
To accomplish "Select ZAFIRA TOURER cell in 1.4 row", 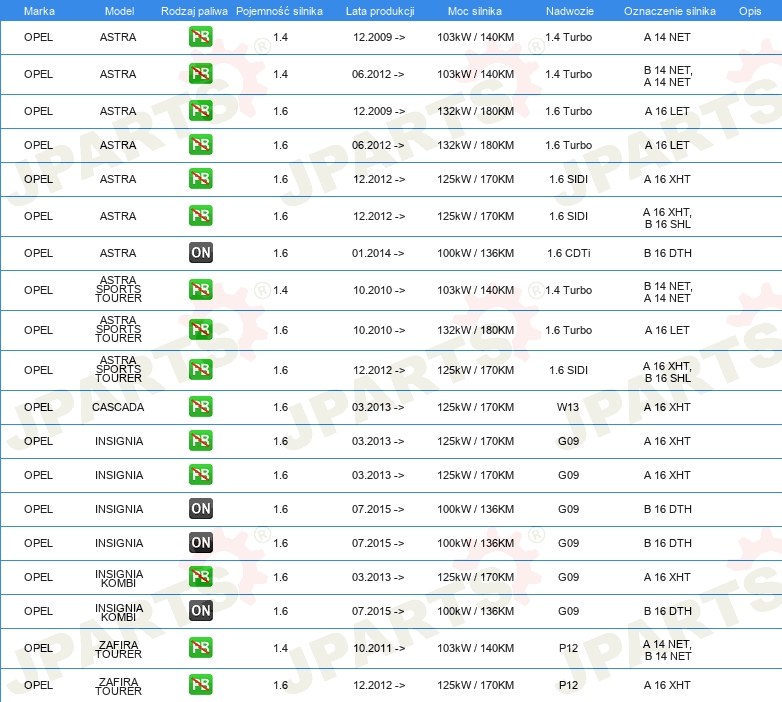I will coord(118,649).
